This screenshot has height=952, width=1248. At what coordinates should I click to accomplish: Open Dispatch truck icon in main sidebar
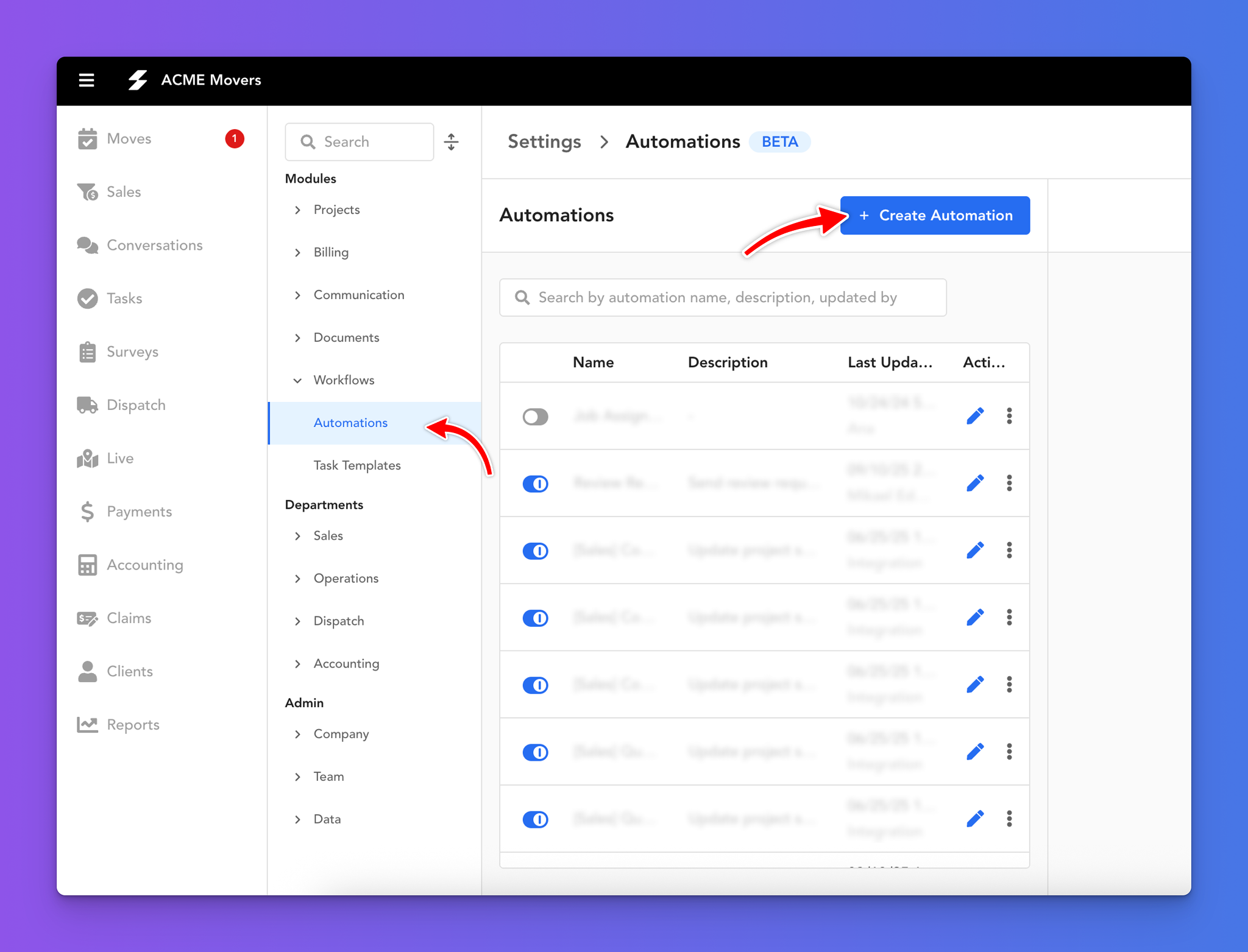87,405
